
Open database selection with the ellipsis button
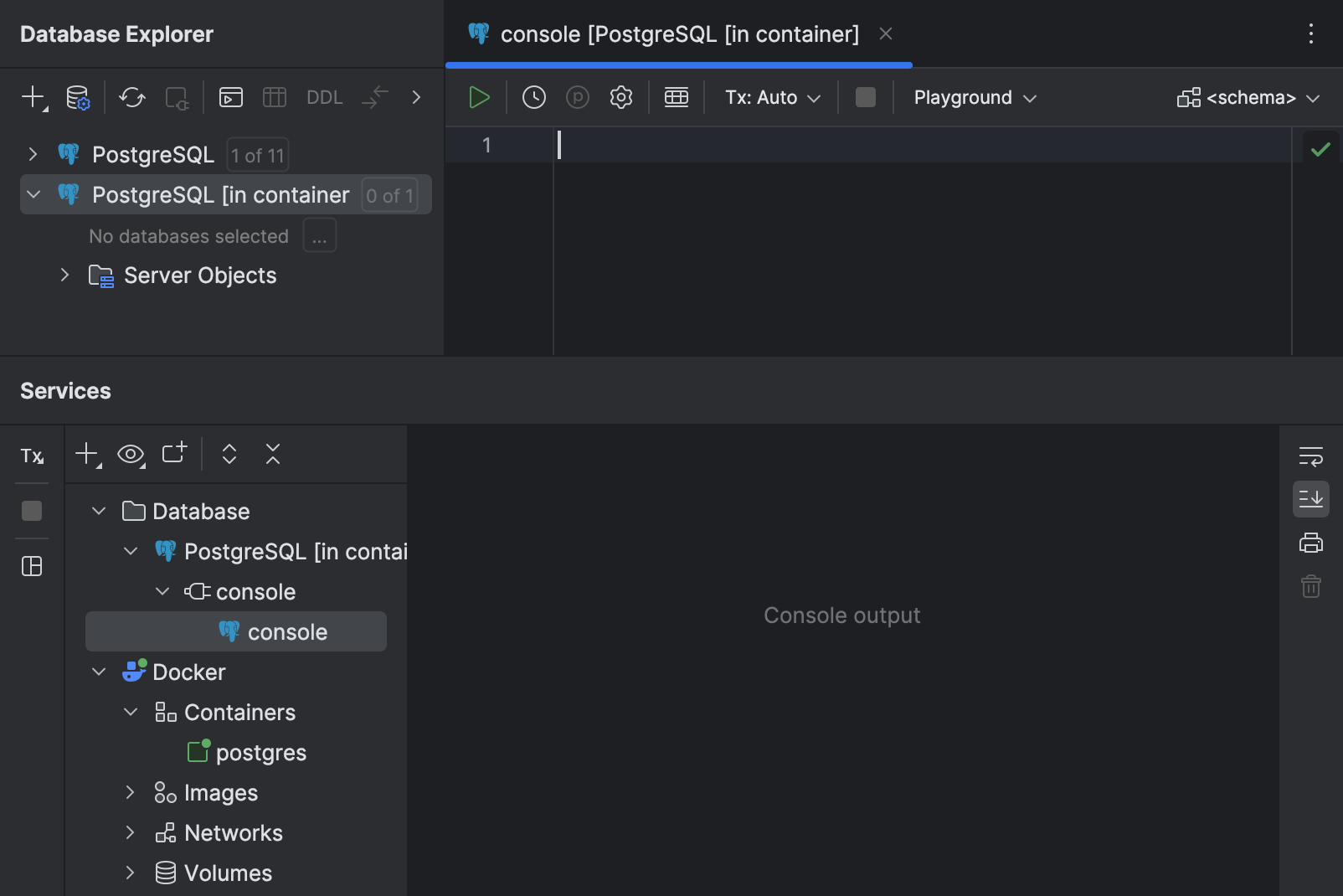pos(319,235)
